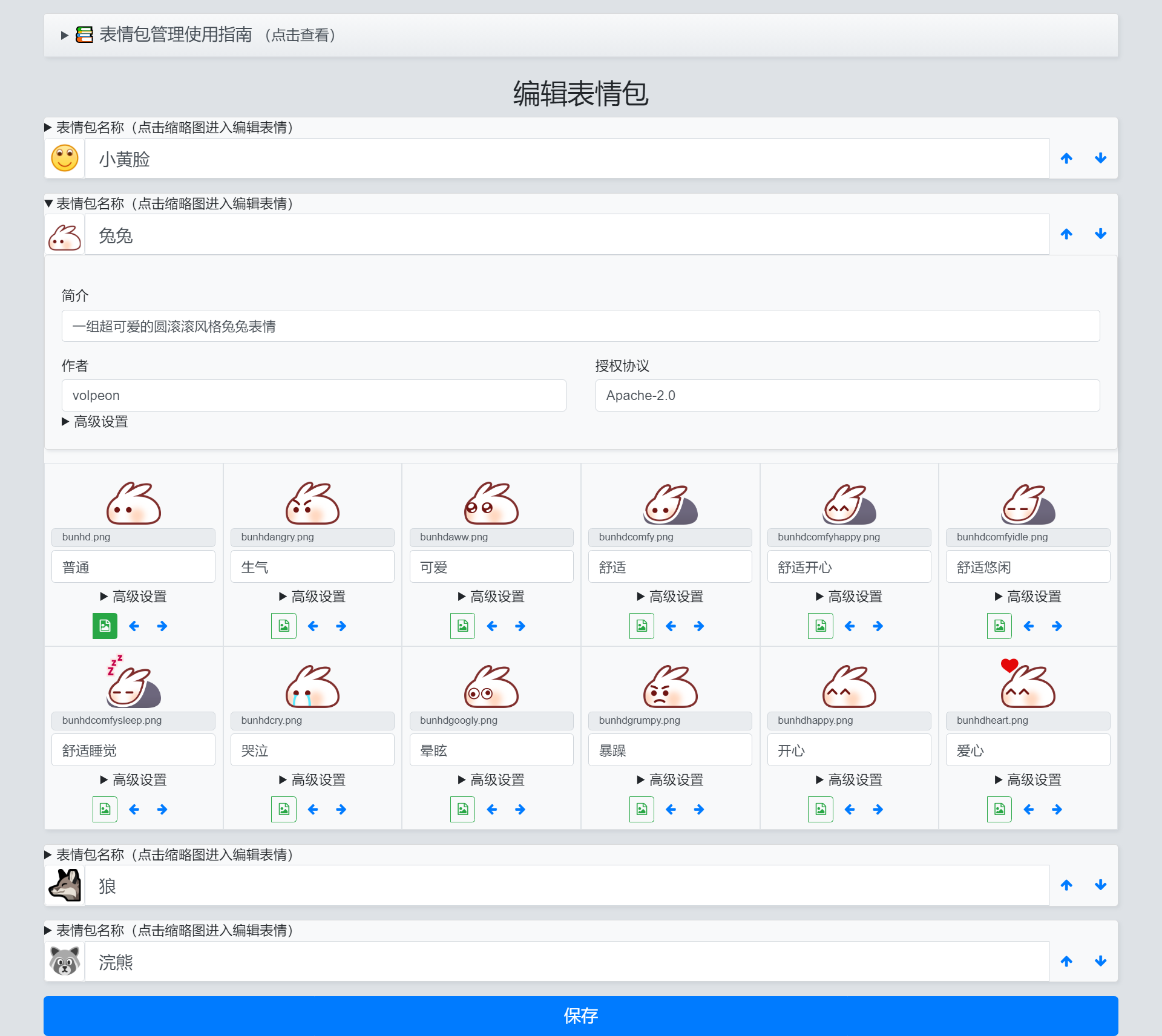Move 小黄脸 sticker pack up
This screenshot has height=1036, width=1162.
(1066, 159)
